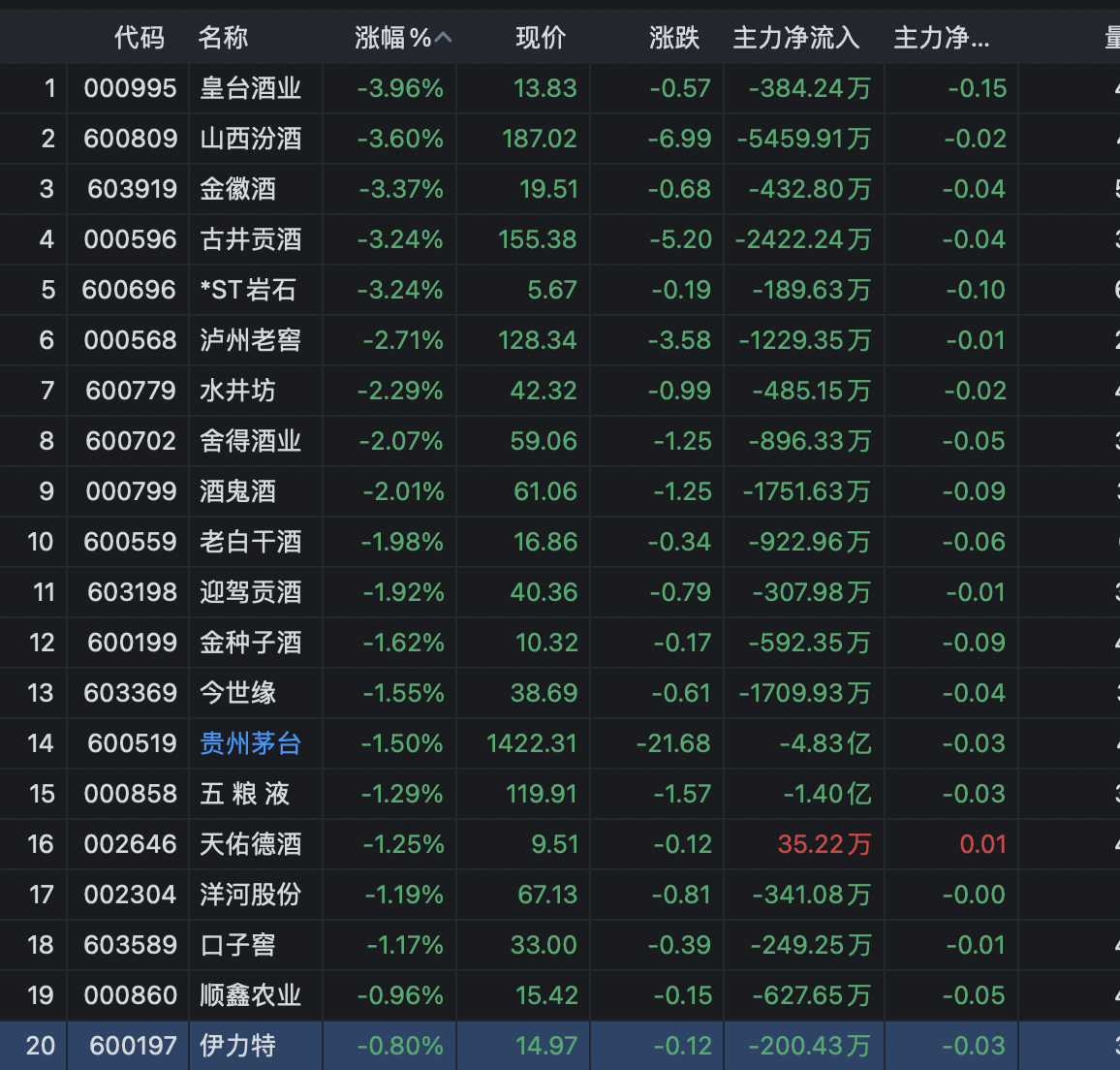The image size is (1120, 1070).
Task: Click stock code 603369
Action: point(130,693)
